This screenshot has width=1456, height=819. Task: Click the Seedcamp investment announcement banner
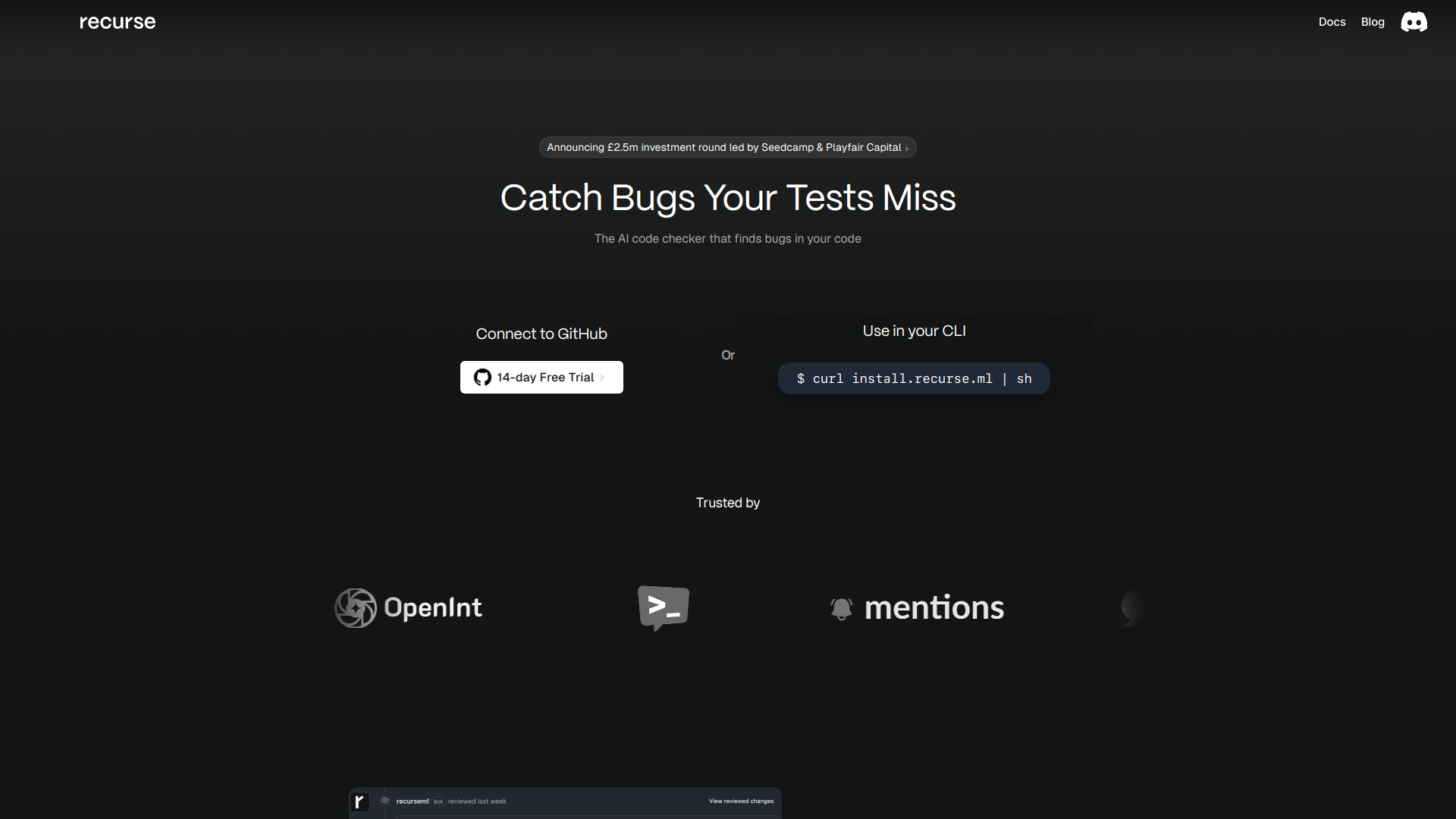[723, 147]
